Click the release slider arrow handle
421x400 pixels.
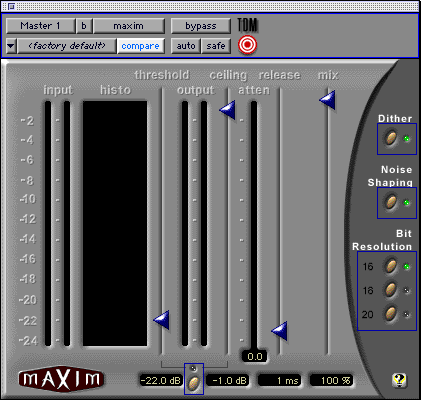pyautogui.click(x=280, y=331)
